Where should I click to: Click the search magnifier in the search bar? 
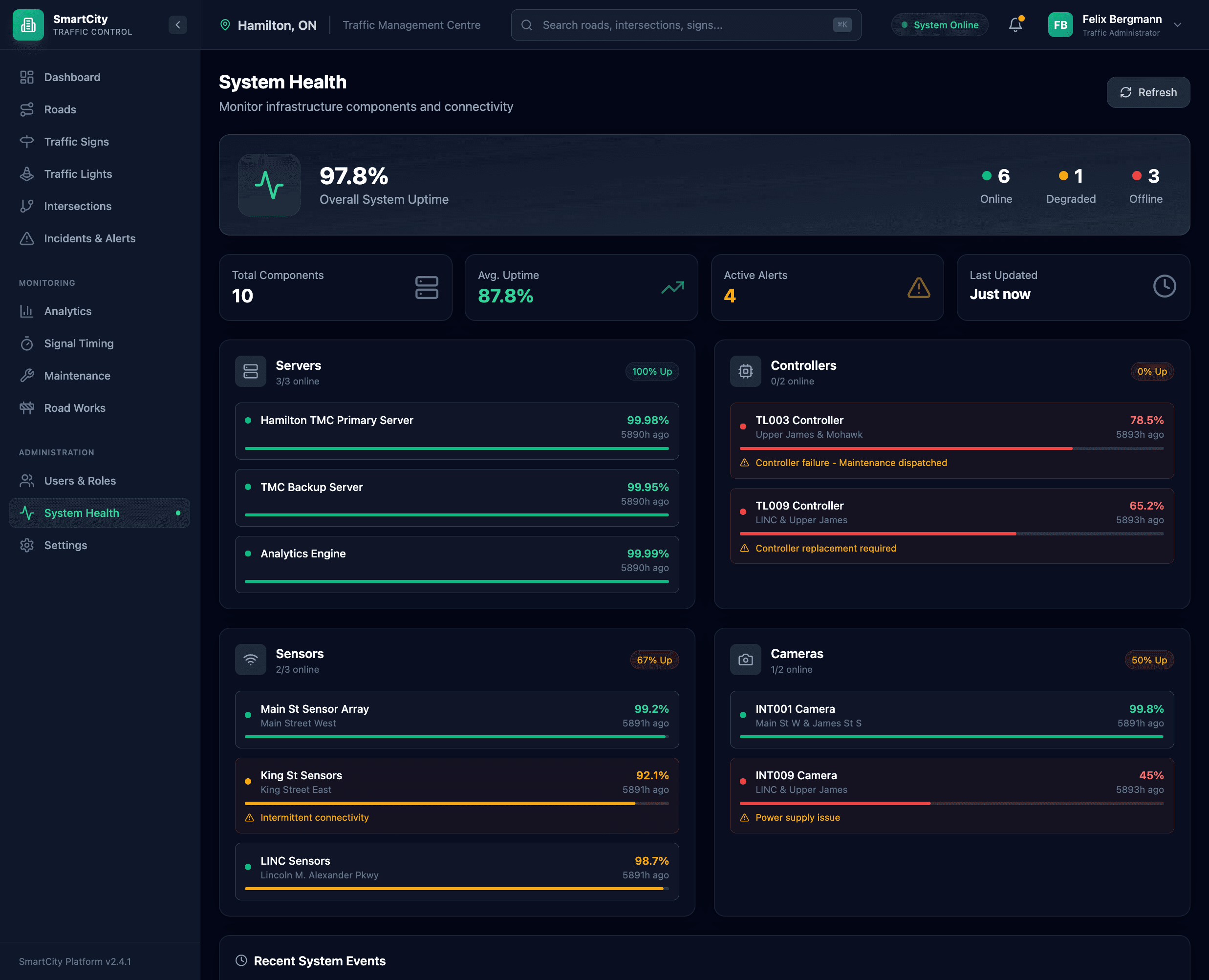tap(526, 25)
